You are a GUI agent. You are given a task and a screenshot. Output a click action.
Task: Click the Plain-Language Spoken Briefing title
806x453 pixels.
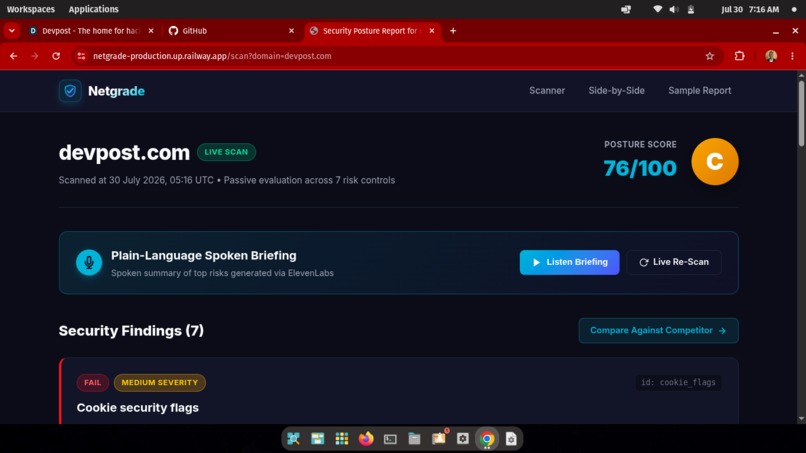(x=204, y=256)
